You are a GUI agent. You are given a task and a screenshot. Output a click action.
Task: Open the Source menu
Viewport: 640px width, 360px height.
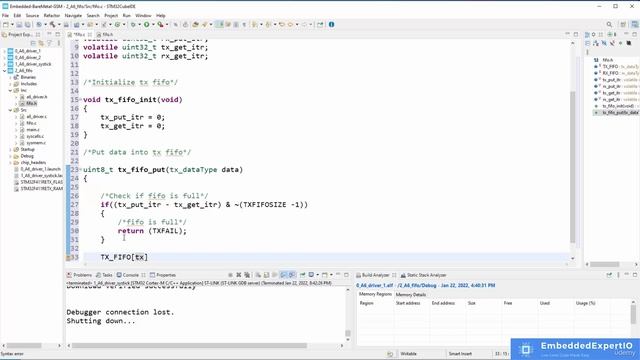(x=32, y=16)
